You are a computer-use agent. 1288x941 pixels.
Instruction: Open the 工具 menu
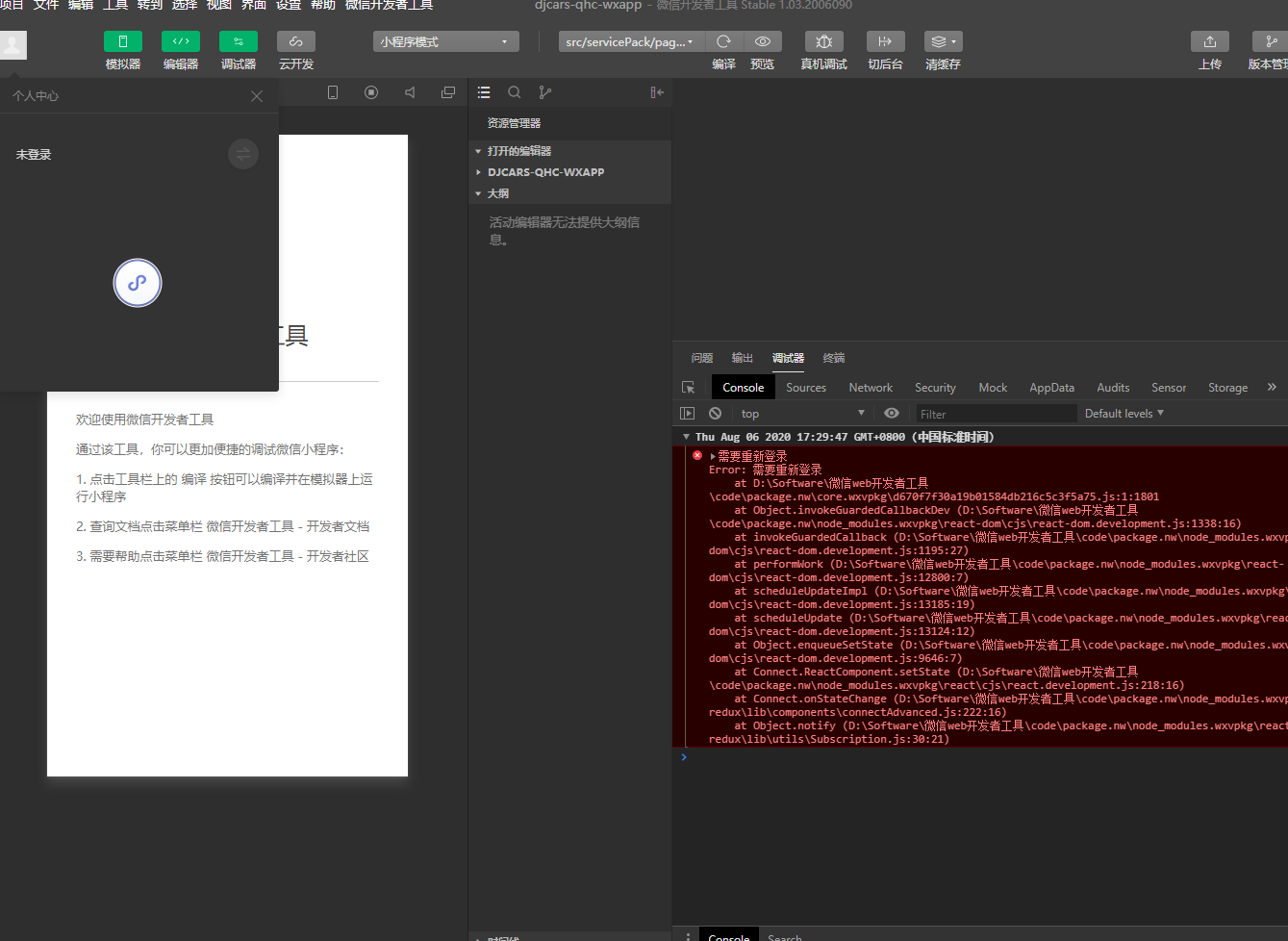click(115, 6)
